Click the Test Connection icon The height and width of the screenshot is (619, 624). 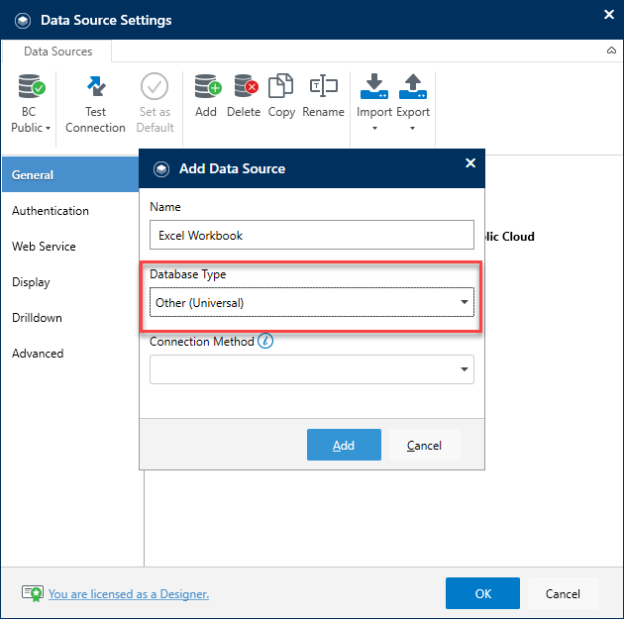pos(96,86)
